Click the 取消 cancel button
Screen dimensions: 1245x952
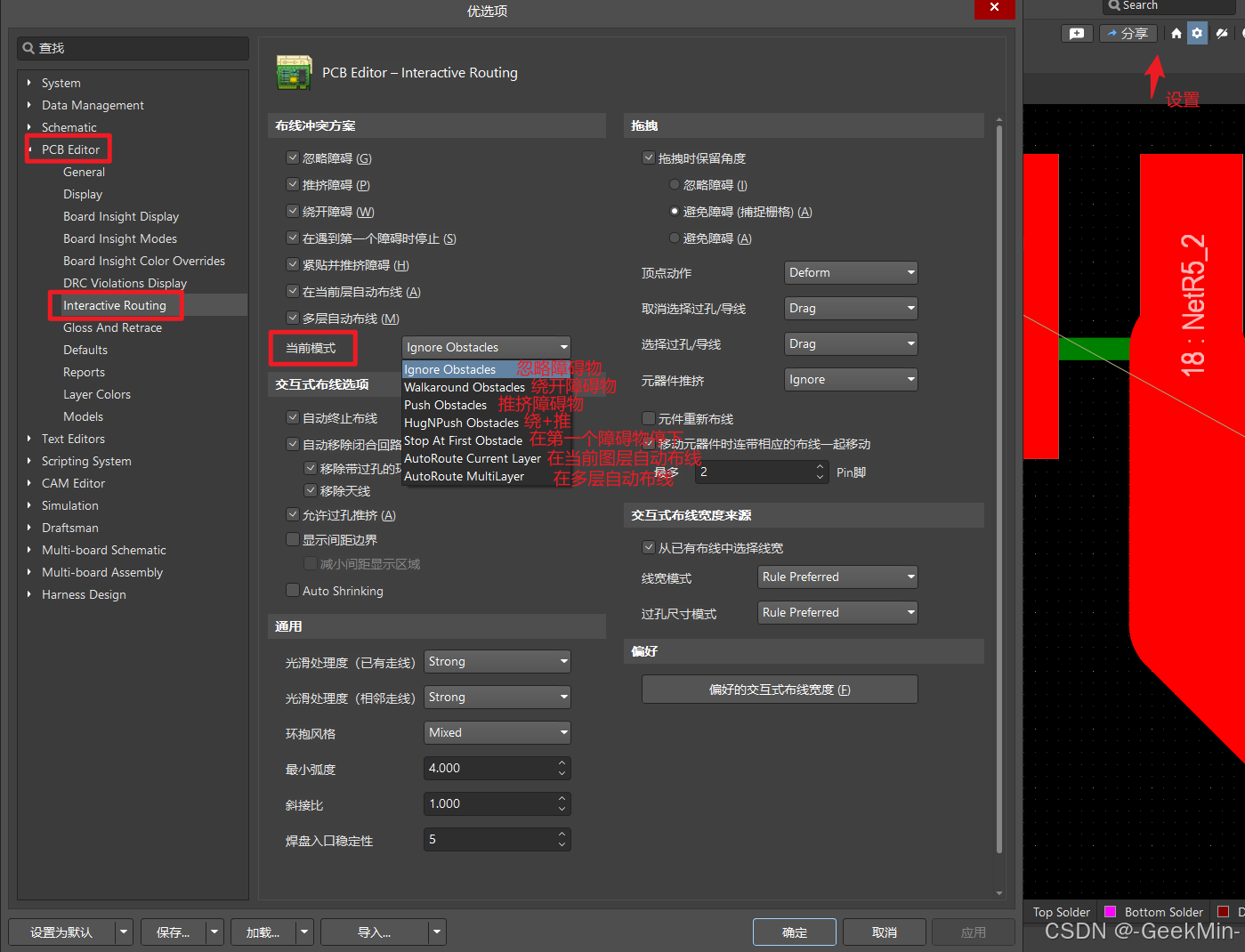point(885,932)
